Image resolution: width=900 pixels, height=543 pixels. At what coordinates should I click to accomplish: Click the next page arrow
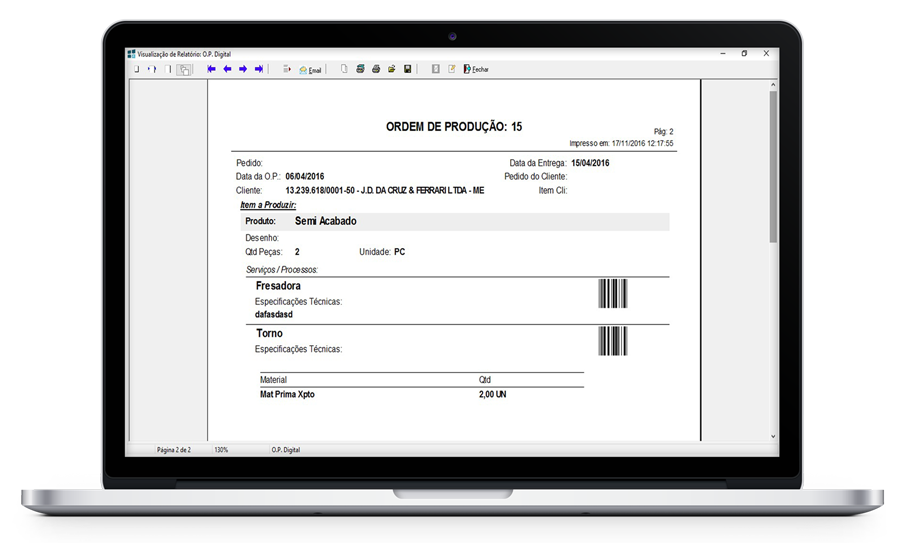coord(243,69)
